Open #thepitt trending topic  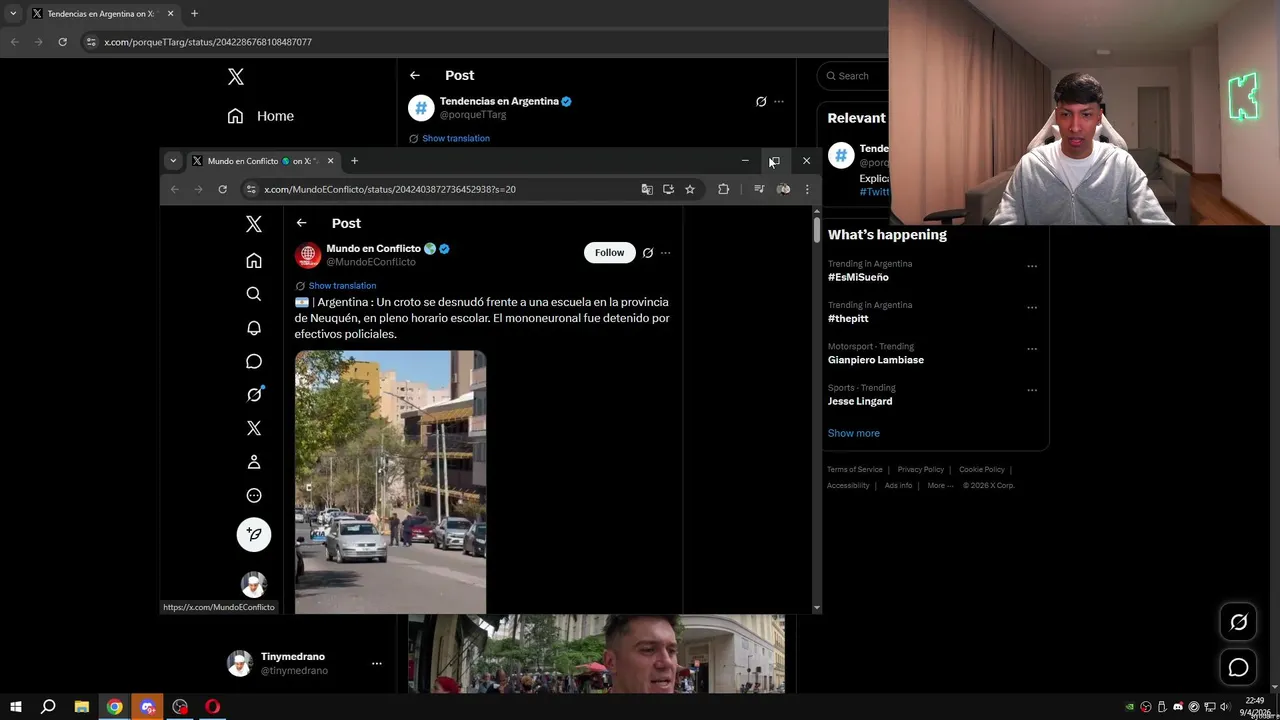(x=848, y=318)
